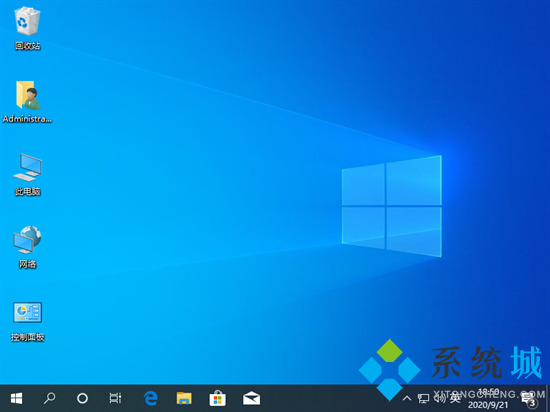Select the This PC (此电脑) desktop icon
The image size is (550, 412).
[27, 174]
